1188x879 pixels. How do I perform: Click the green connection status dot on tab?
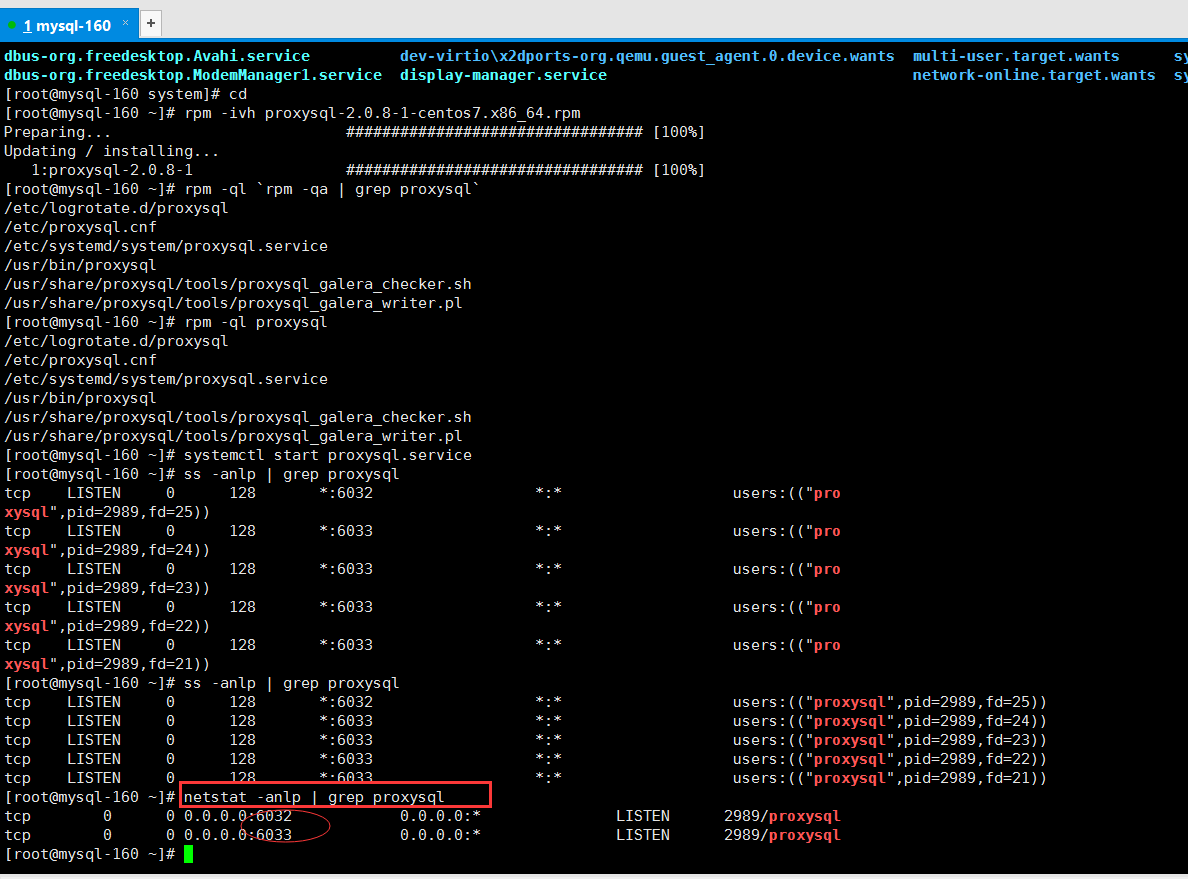coord(11,26)
